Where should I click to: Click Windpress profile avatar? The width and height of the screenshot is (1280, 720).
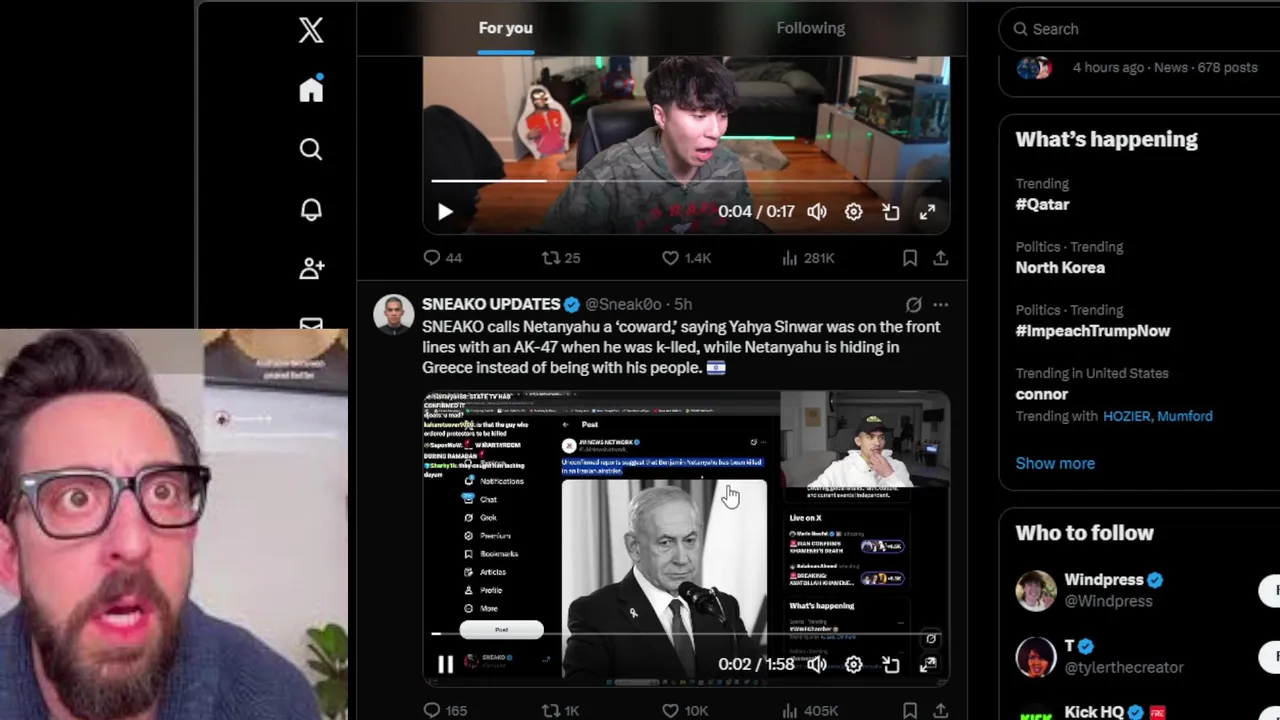tap(1036, 590)
